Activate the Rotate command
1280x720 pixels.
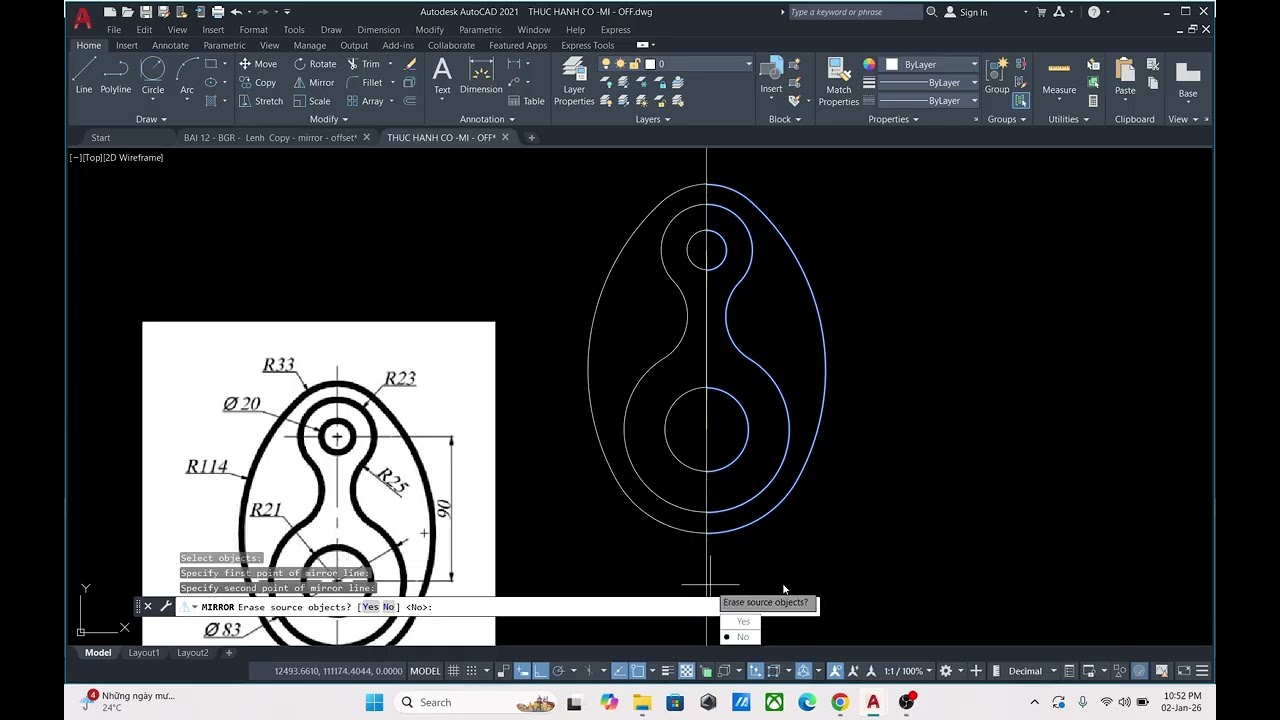tap(314, 64)
